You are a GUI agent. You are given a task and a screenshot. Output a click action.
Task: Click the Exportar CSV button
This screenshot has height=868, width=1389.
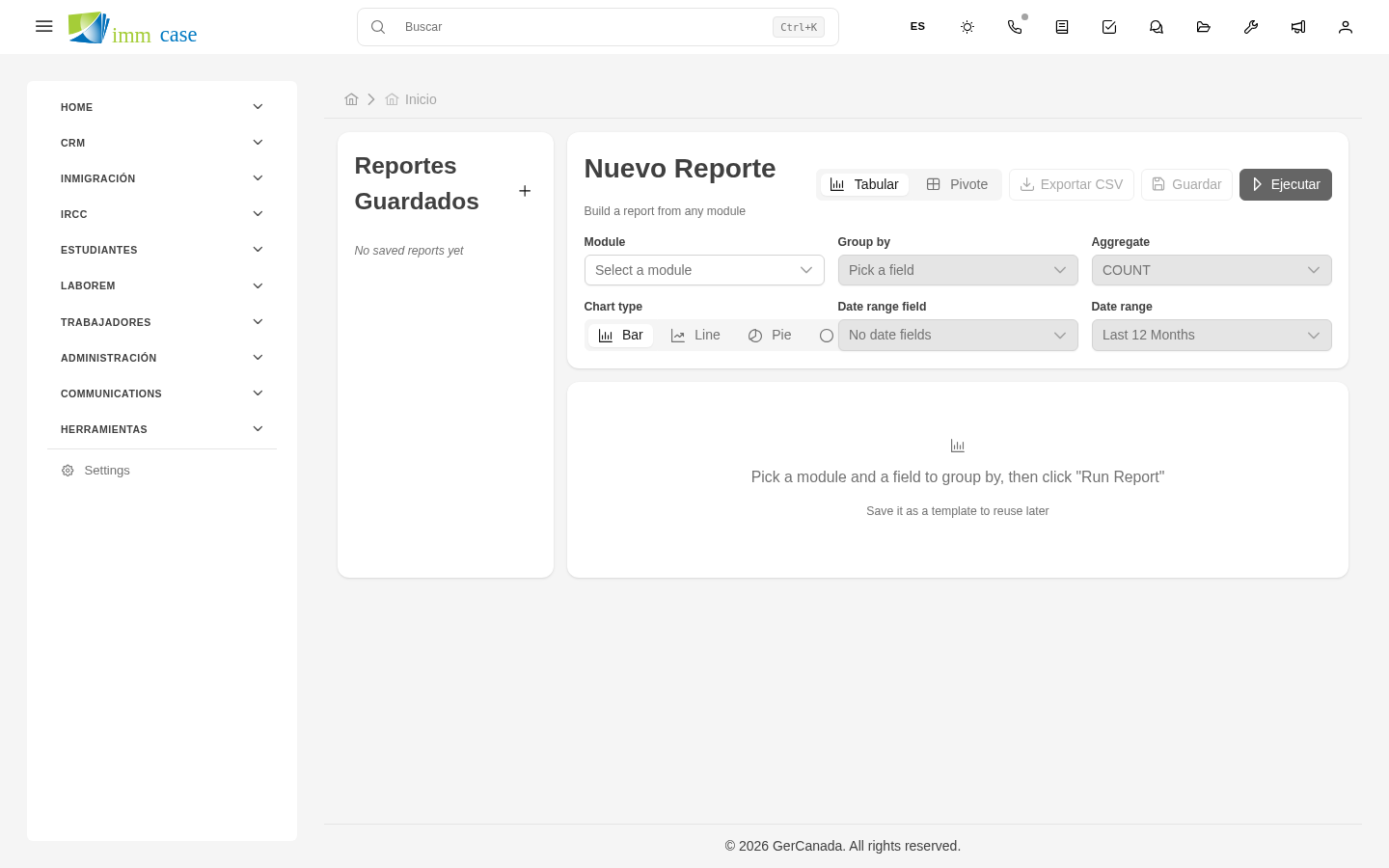pos(1072,184)
